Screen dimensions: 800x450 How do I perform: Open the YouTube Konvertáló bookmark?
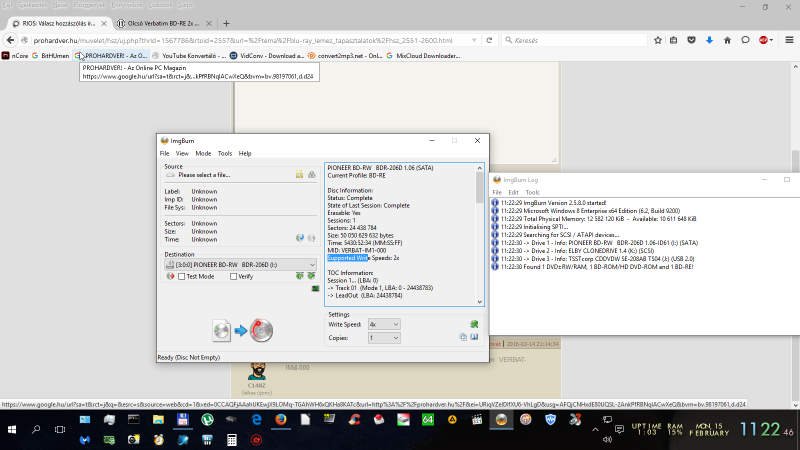point(189,56)
